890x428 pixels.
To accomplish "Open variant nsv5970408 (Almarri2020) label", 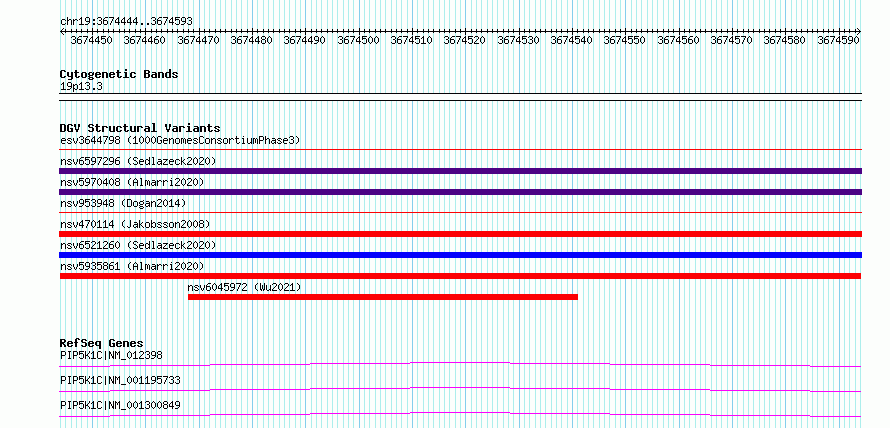I will (x=132, y=182).
